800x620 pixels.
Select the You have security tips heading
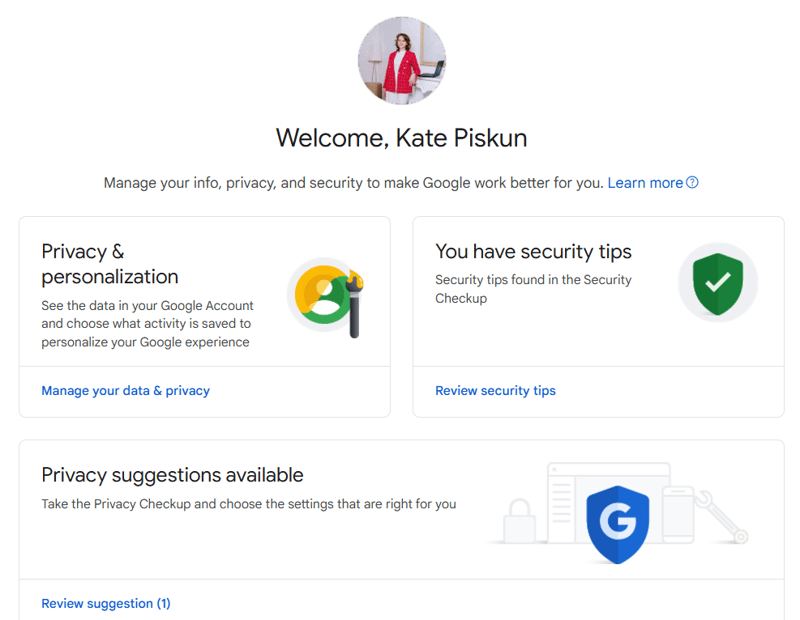point(533,252)
